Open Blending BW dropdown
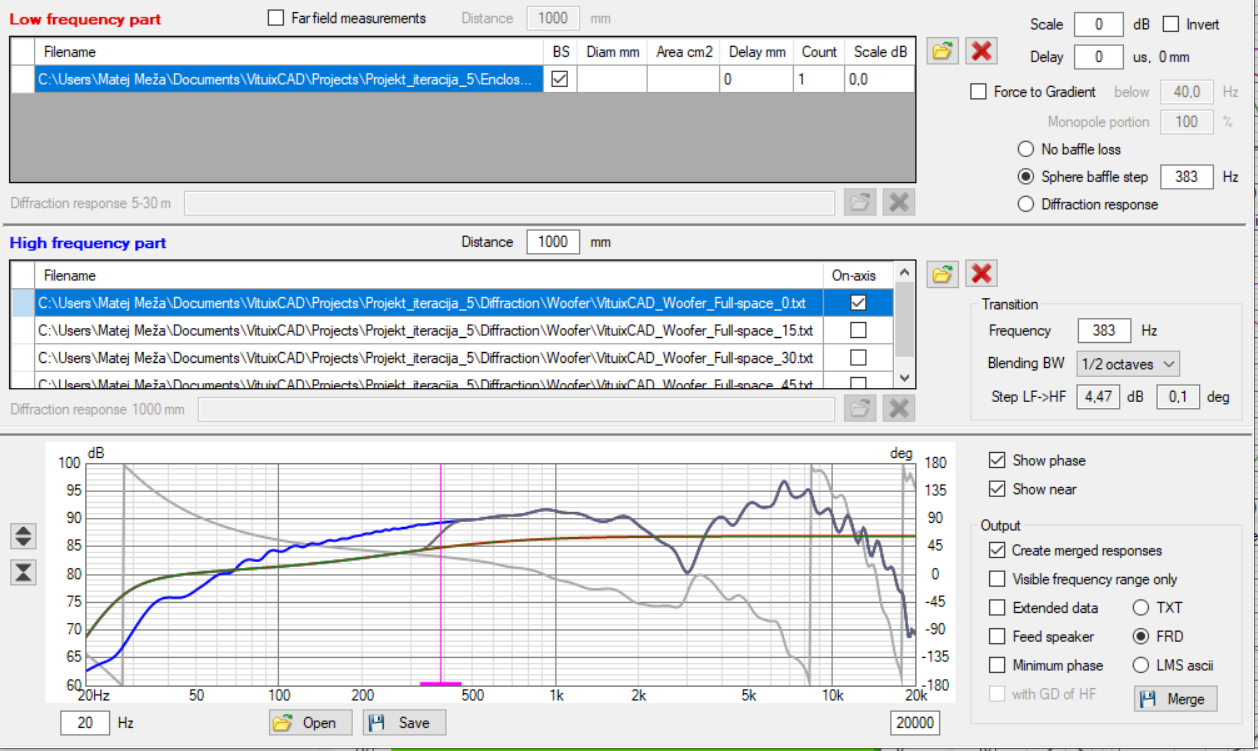Image resolution: width=1258 pixels, height=751 pixels. [x=1128, y=363]
